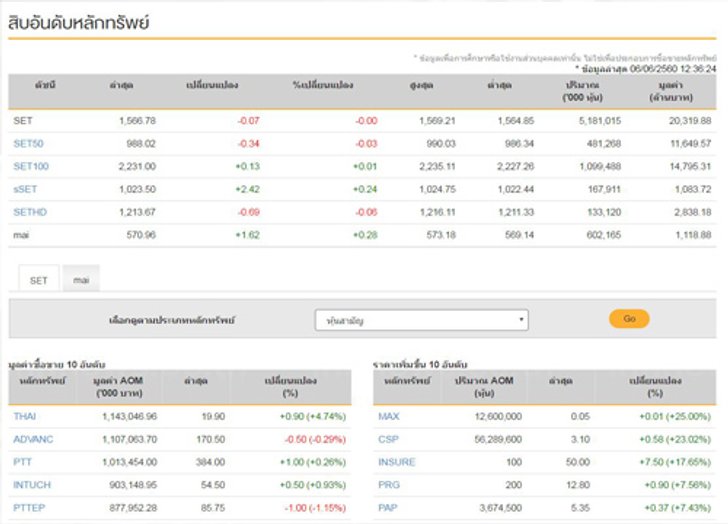Select PTTEP change -1.00 (-1.15%)
The image size is (728, 524).
click(315, 508)
